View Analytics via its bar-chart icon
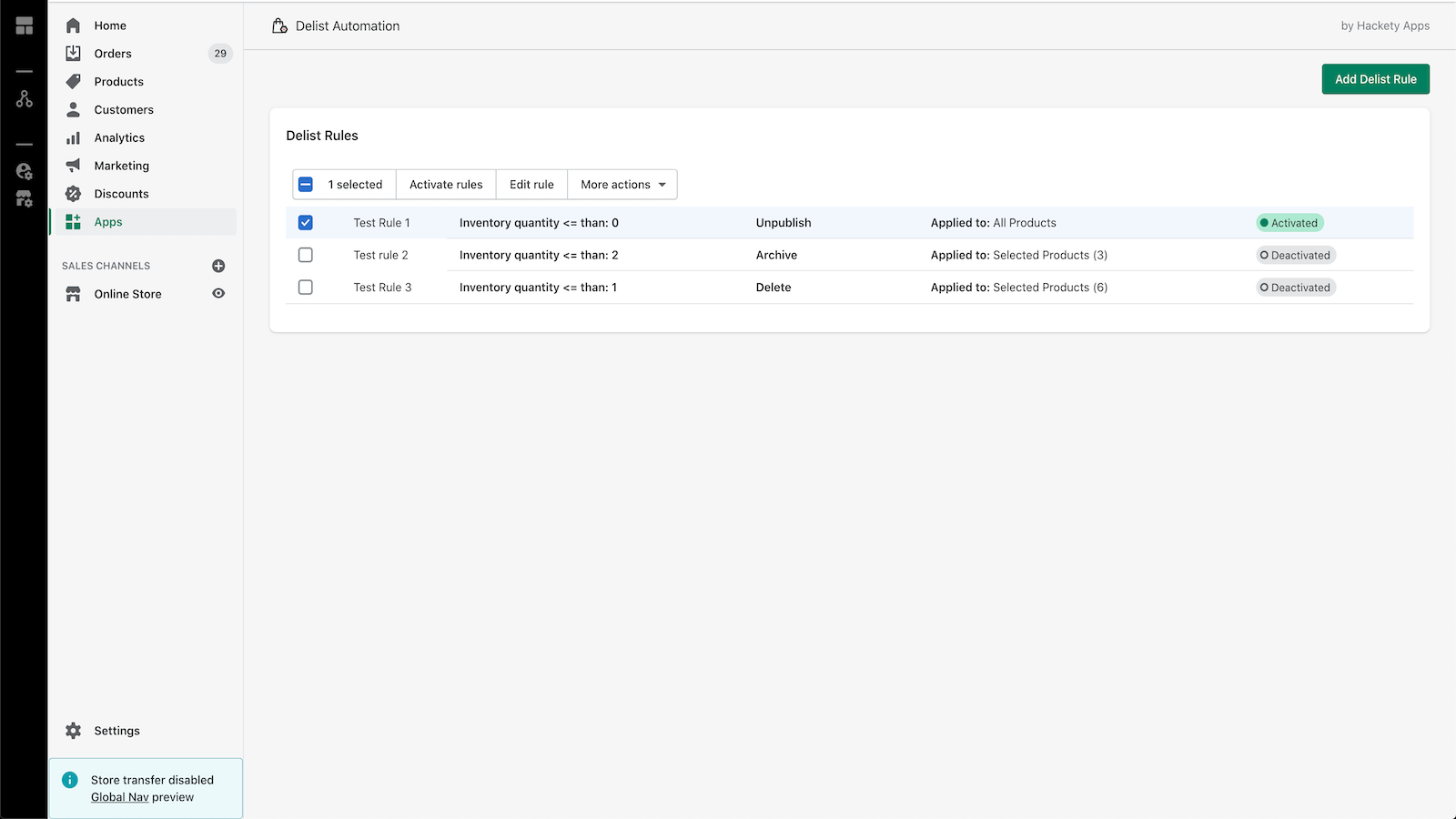This screenshot has height=819, width=1456. pos(73,137)
